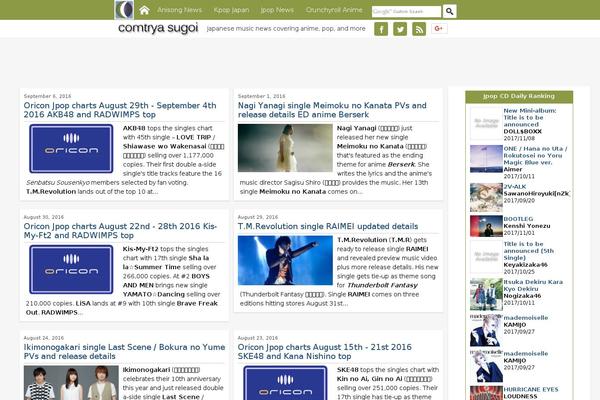Open DOLL$BOXX New Mini-album ranking link

pos(530,118)
